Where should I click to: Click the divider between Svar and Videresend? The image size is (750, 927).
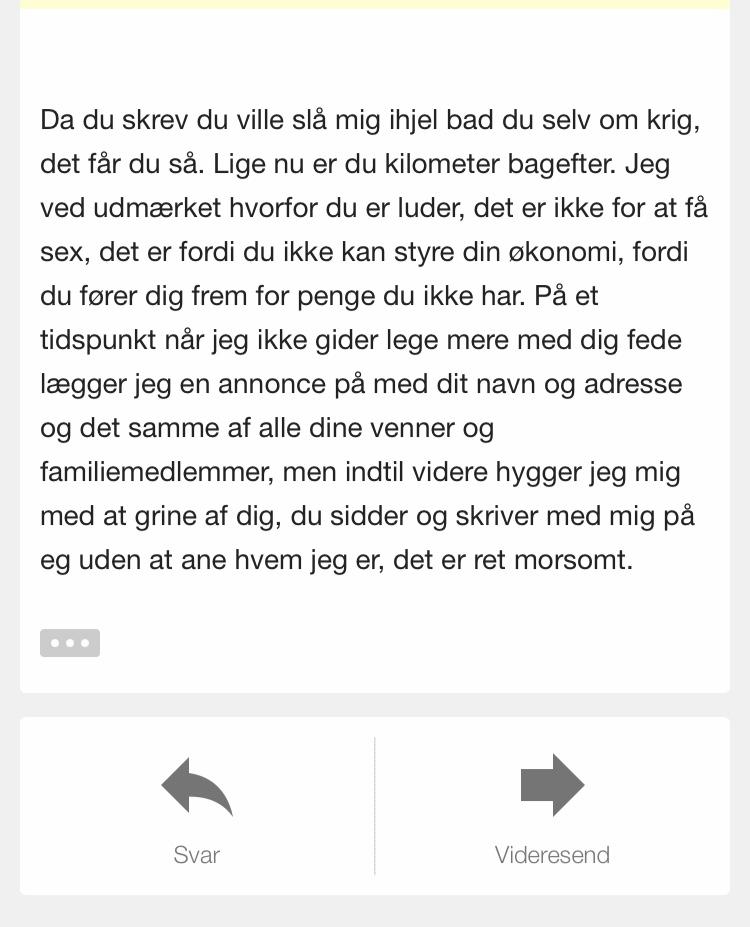click(x=375, y=805)
